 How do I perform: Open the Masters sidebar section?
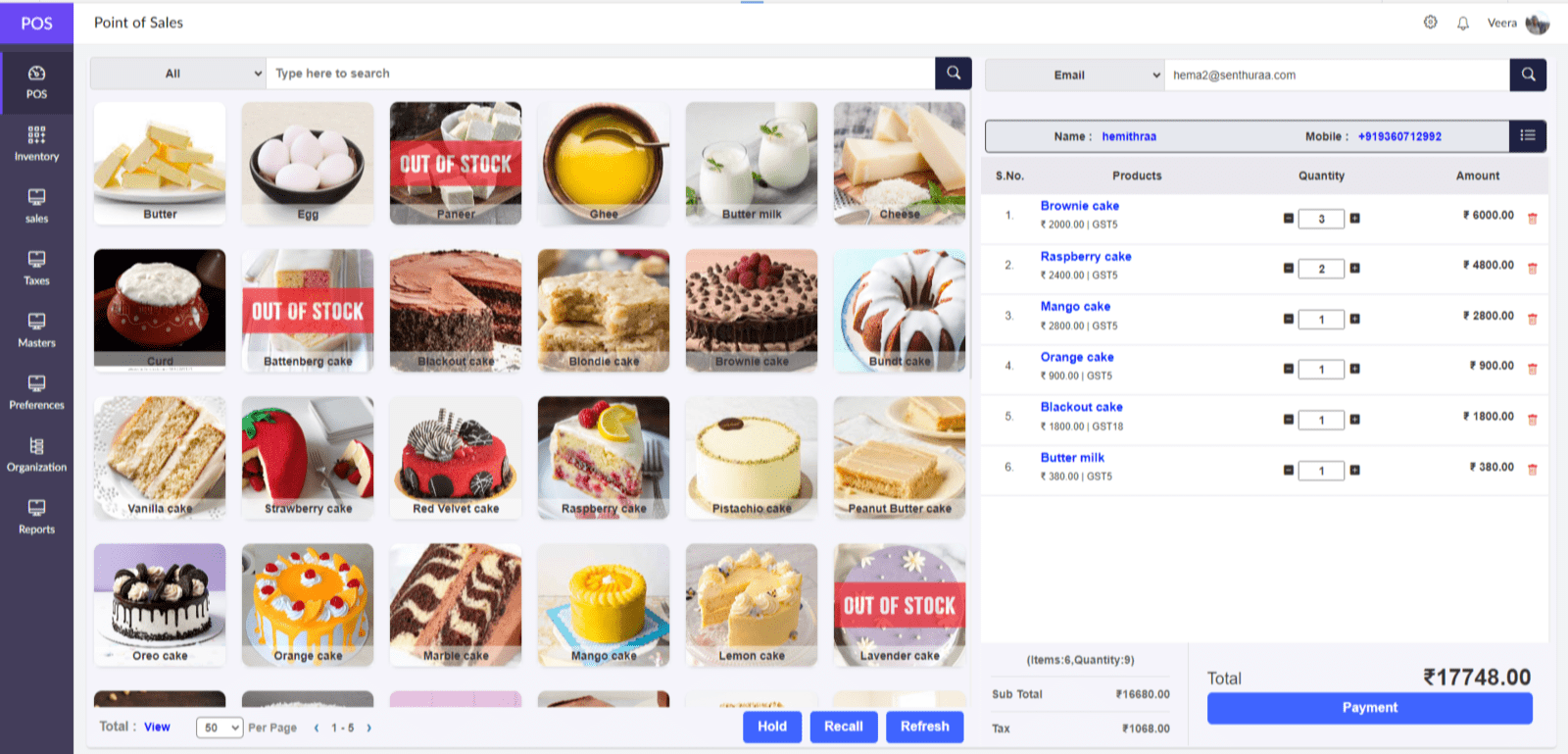tap(36, 330)
